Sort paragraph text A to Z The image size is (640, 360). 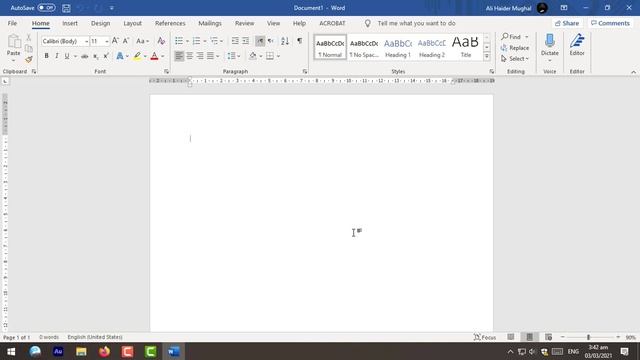point(285,41)
